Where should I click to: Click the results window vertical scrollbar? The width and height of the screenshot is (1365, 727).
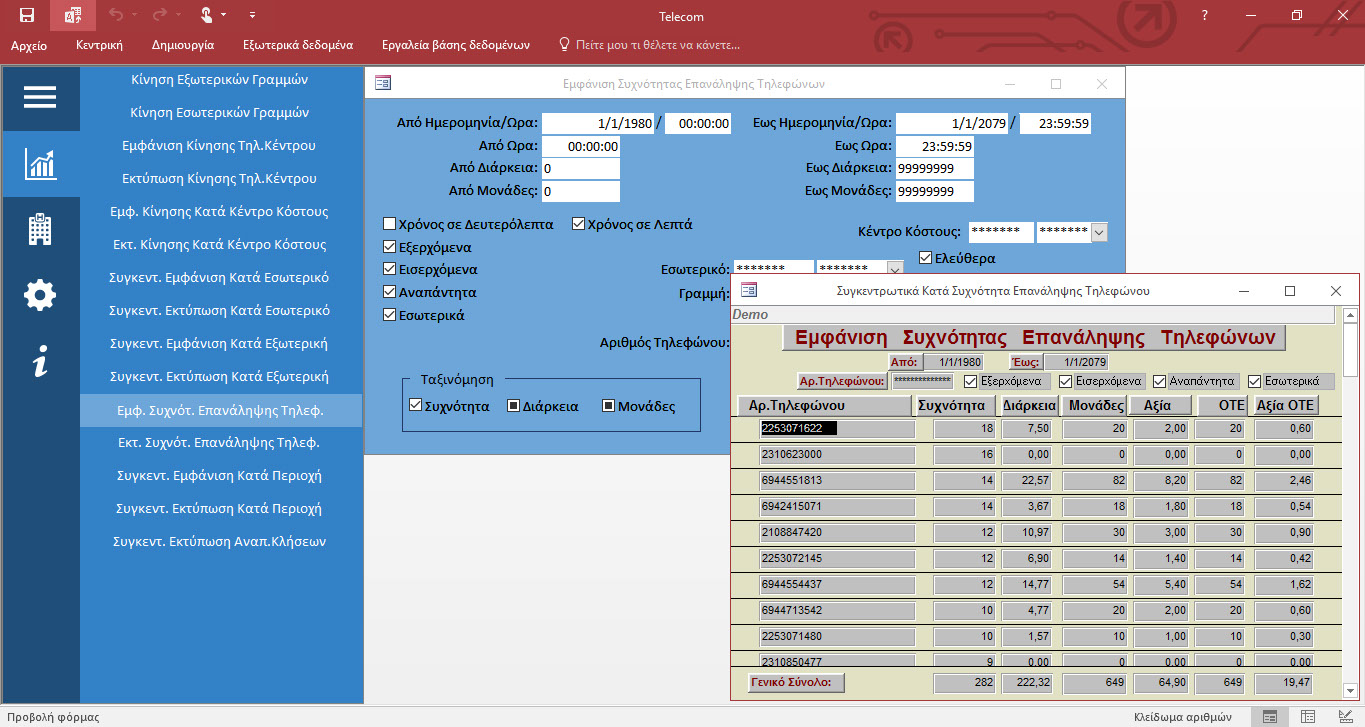1350,500
